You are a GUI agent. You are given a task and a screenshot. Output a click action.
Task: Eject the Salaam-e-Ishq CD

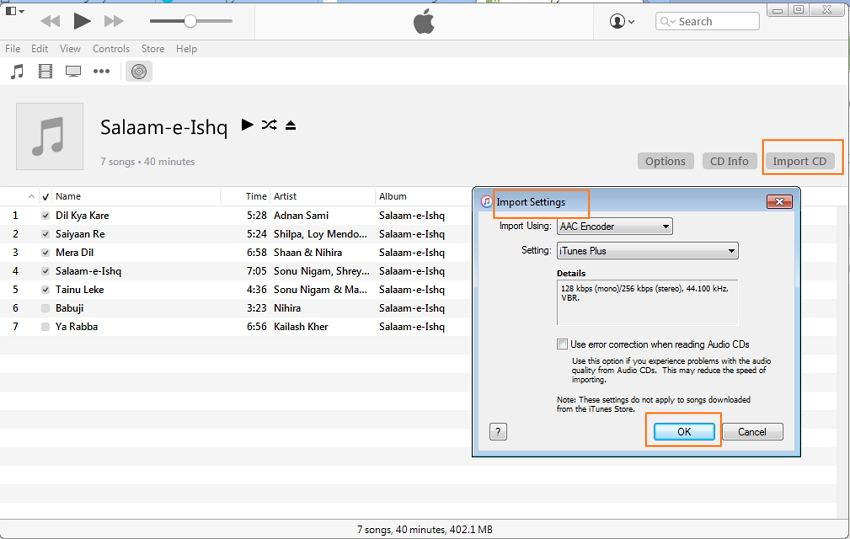point(290,125)
